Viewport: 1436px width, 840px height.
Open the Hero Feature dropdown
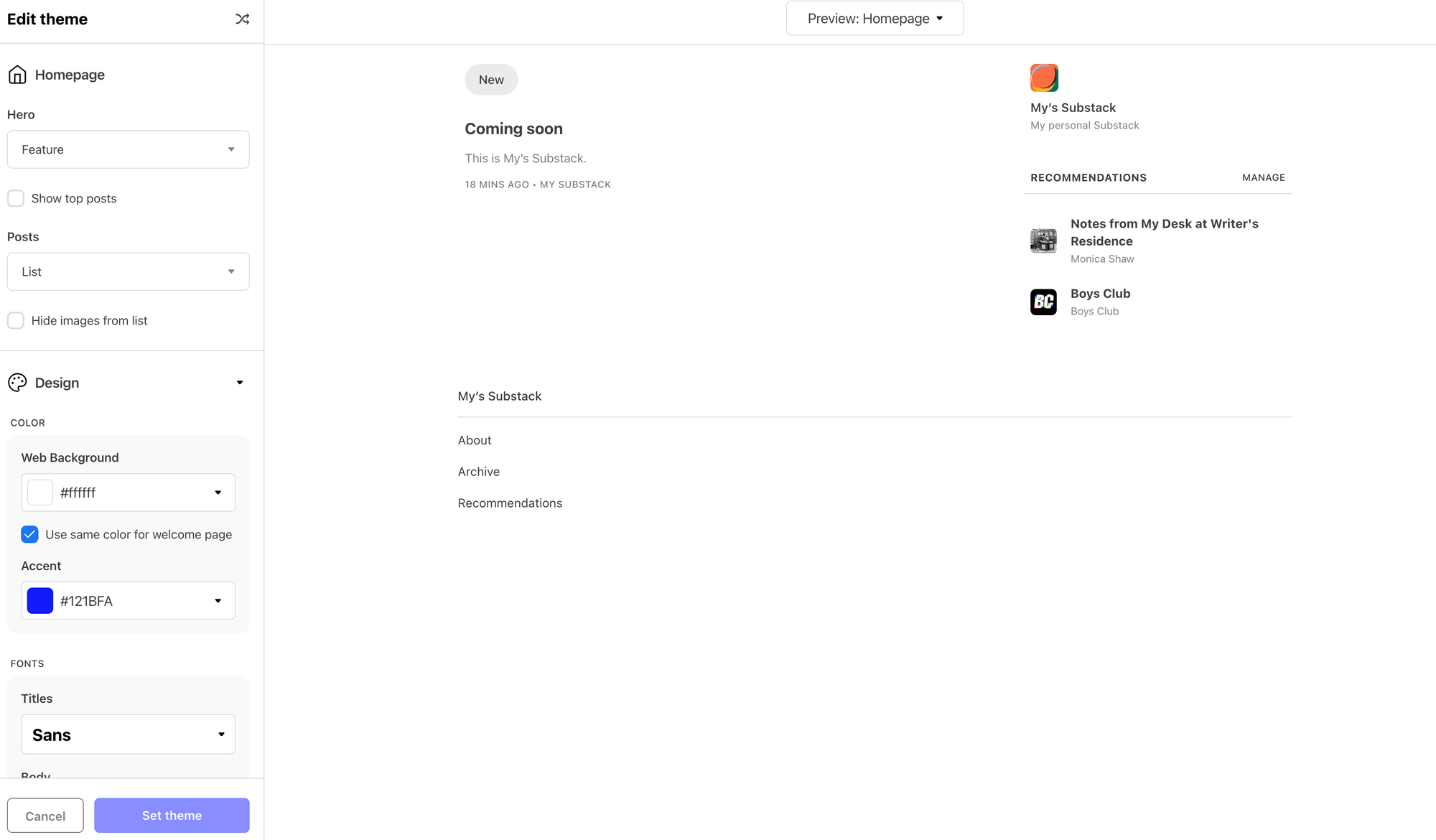[x=128, y=149]
